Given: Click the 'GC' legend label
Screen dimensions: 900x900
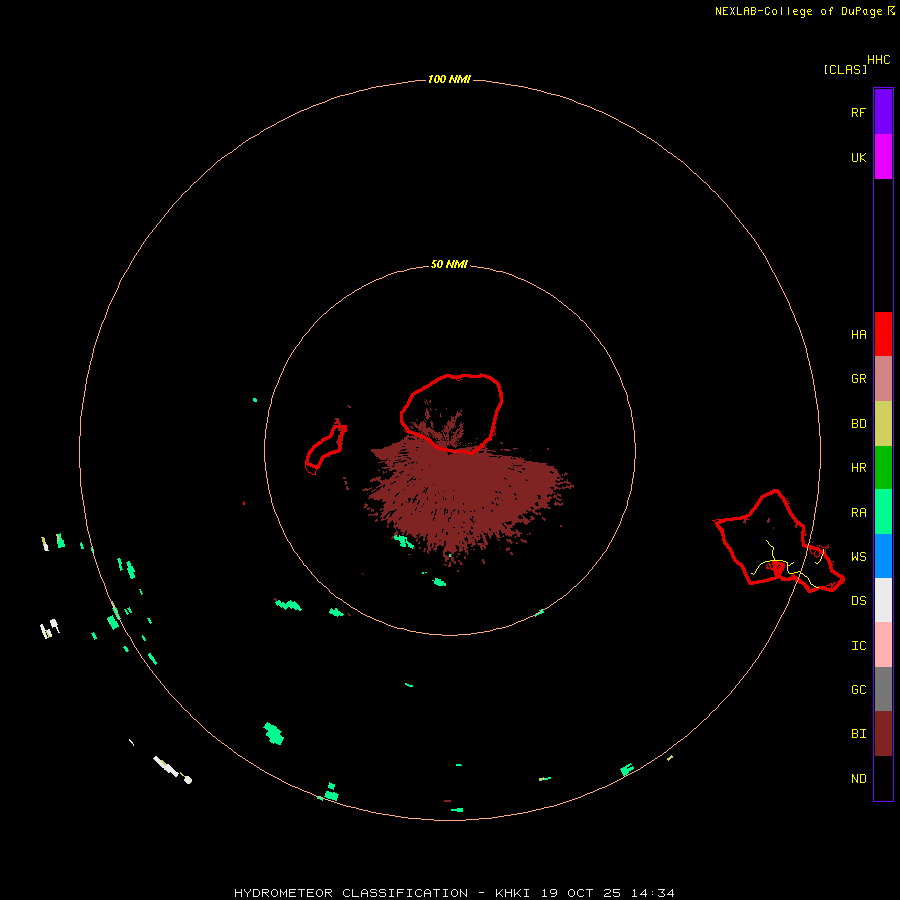Looking at the screenshot, I should (858, 690).
